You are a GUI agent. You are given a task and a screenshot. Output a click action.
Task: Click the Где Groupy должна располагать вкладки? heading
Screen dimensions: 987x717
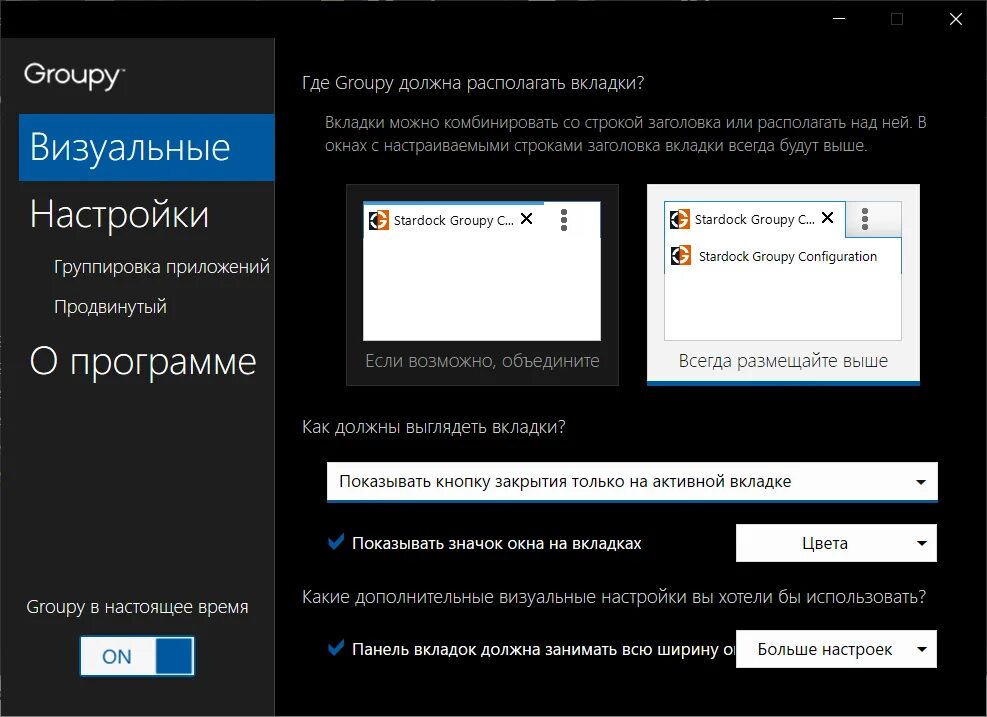click(473, 83)
